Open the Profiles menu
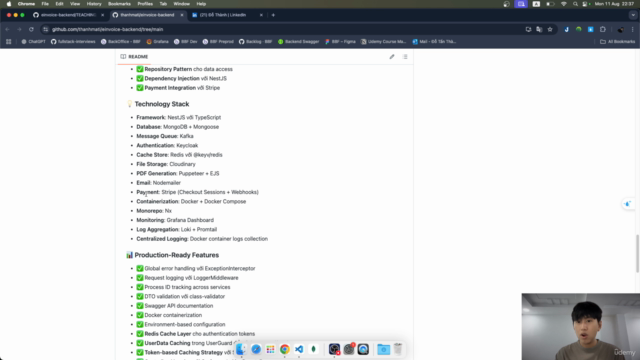Screen dimensions: 640x360 145,4
